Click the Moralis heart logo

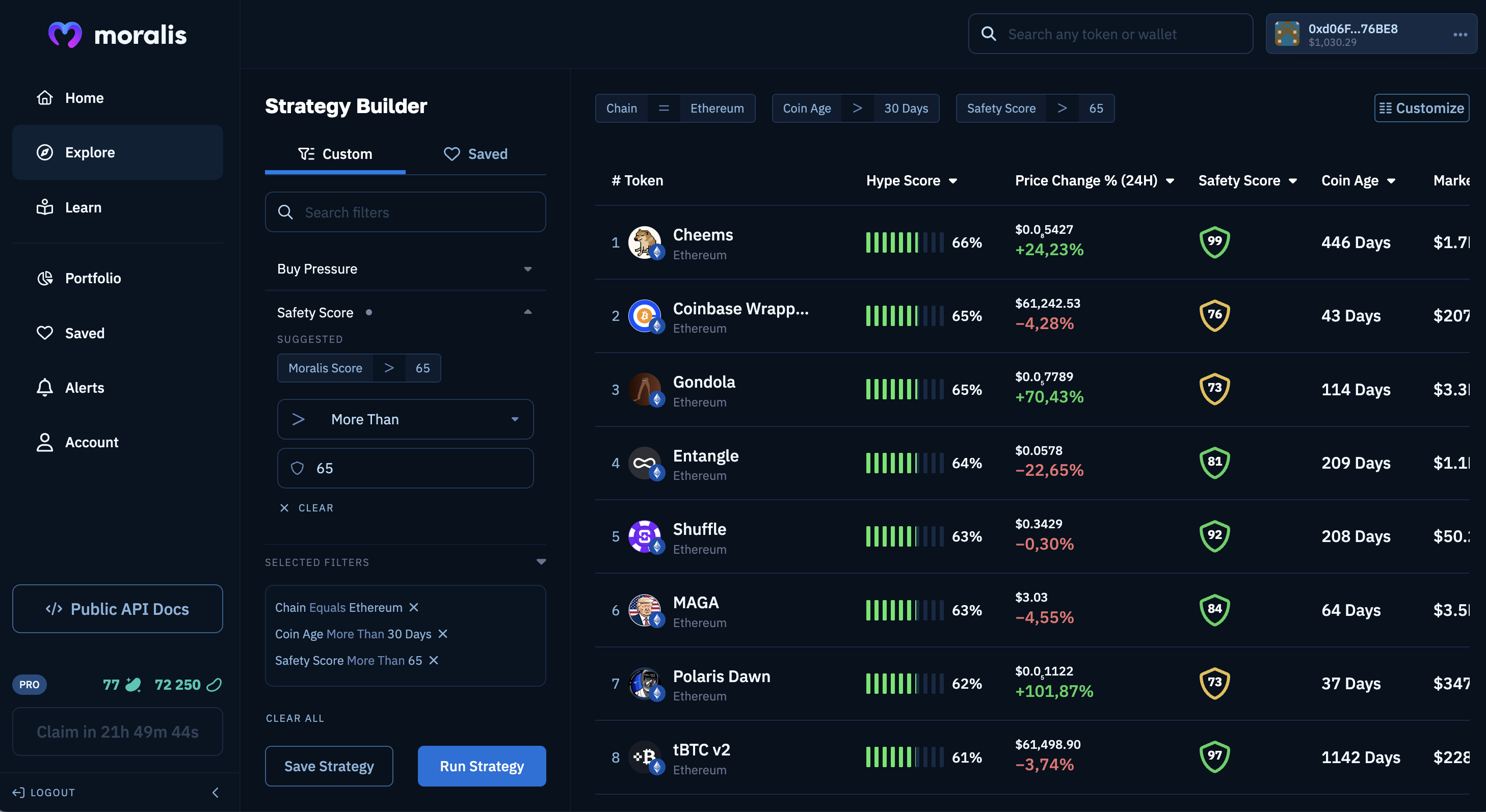65,35
